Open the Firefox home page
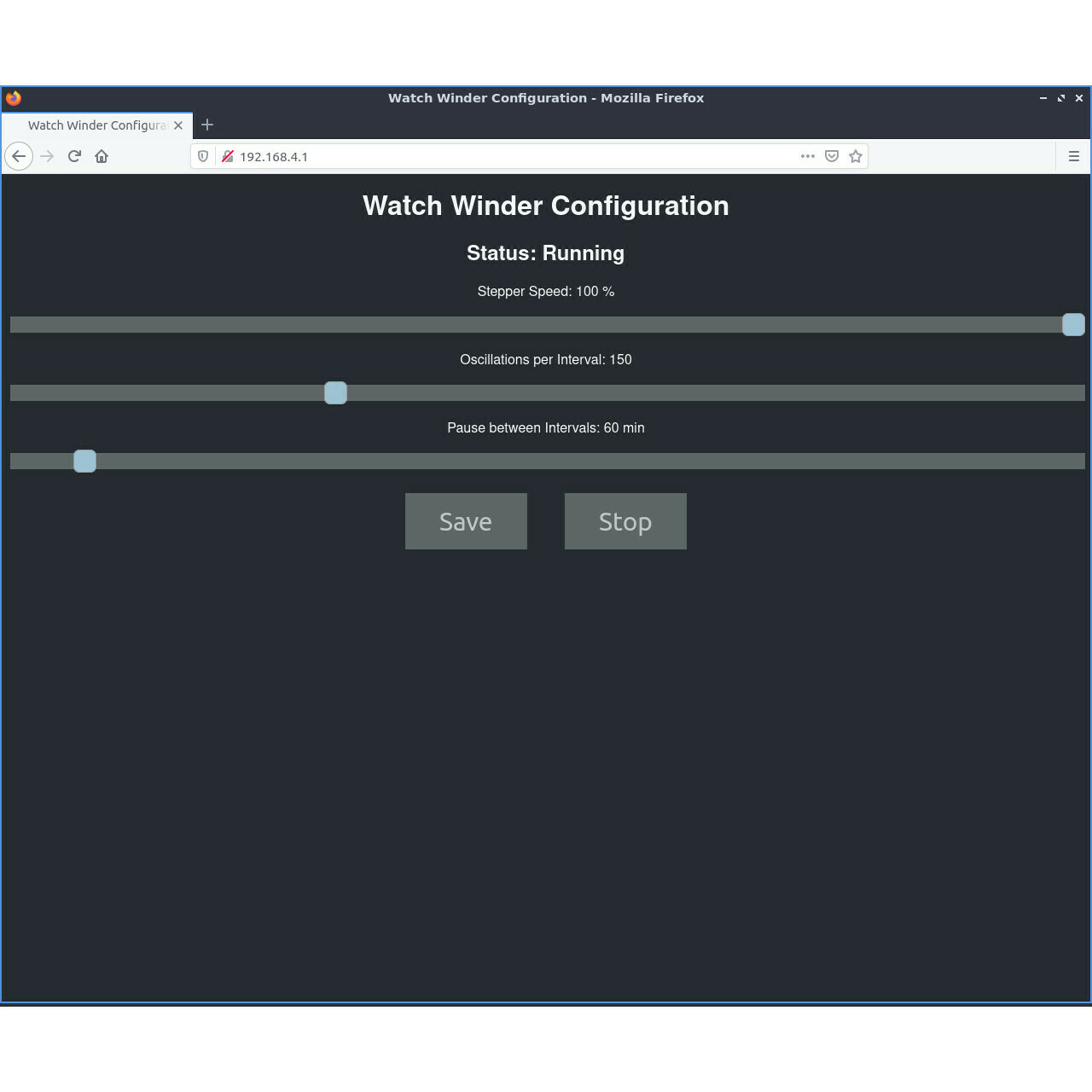 (x=102, y=156)
